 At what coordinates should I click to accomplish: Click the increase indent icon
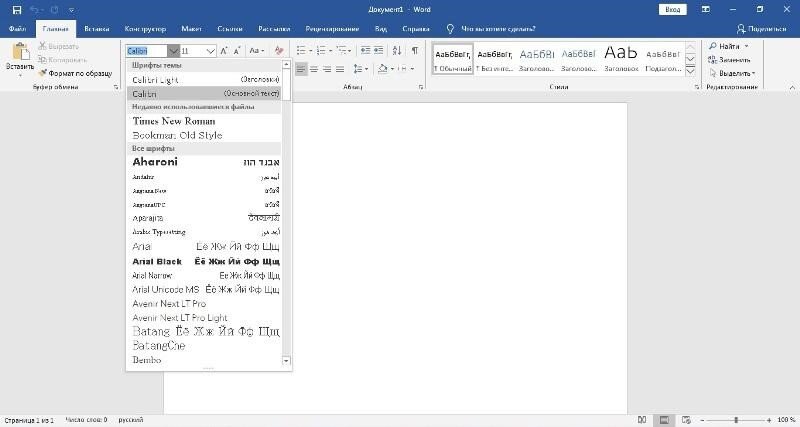pos(378,51)
